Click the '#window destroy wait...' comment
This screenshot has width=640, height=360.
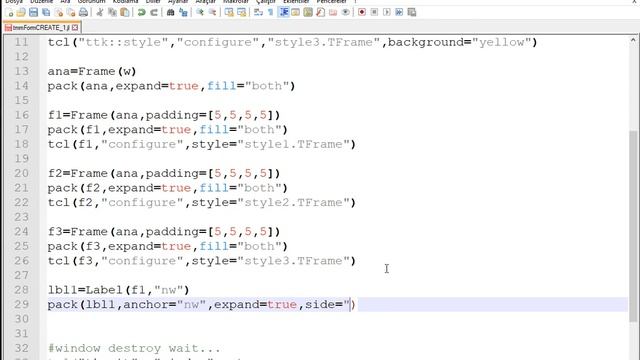(134, 349)
